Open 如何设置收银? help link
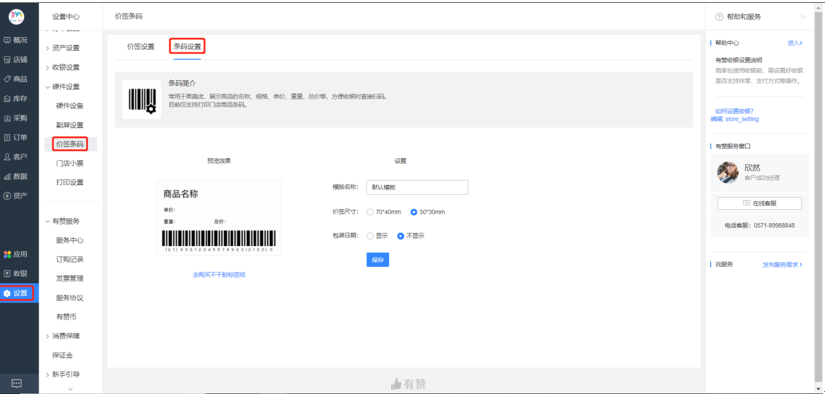This screenshot has height=394, width=825. (735, 111)
